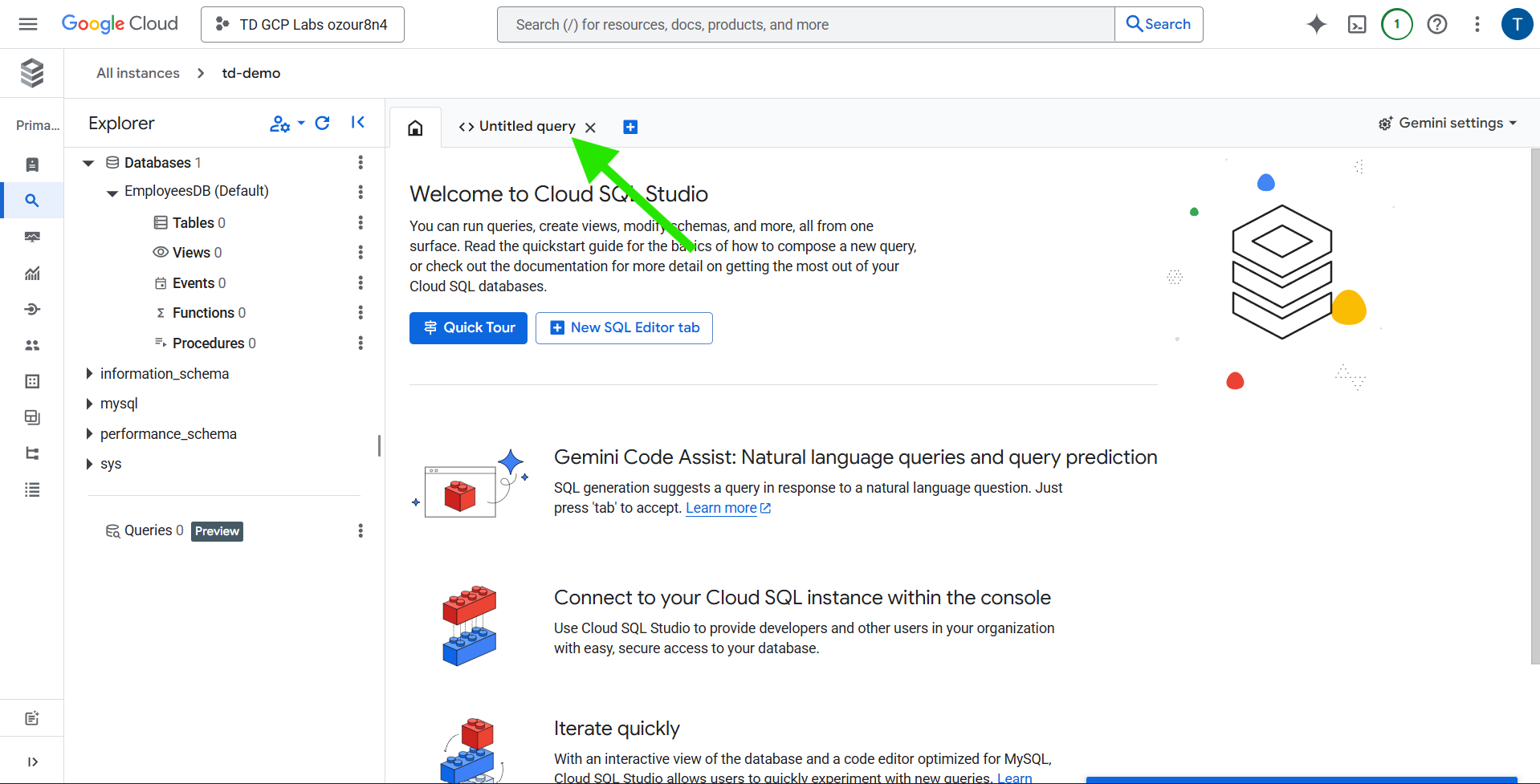Image resolution: width=1540 pixels, height=784 pixels.
Task: Click the search resources input field
Action: [x=805, y=25]
